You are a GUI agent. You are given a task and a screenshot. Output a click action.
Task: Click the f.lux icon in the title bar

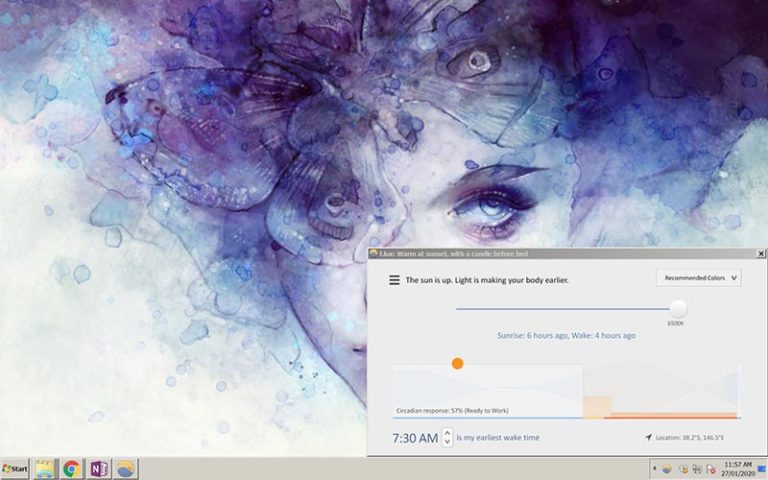(373, 253)
